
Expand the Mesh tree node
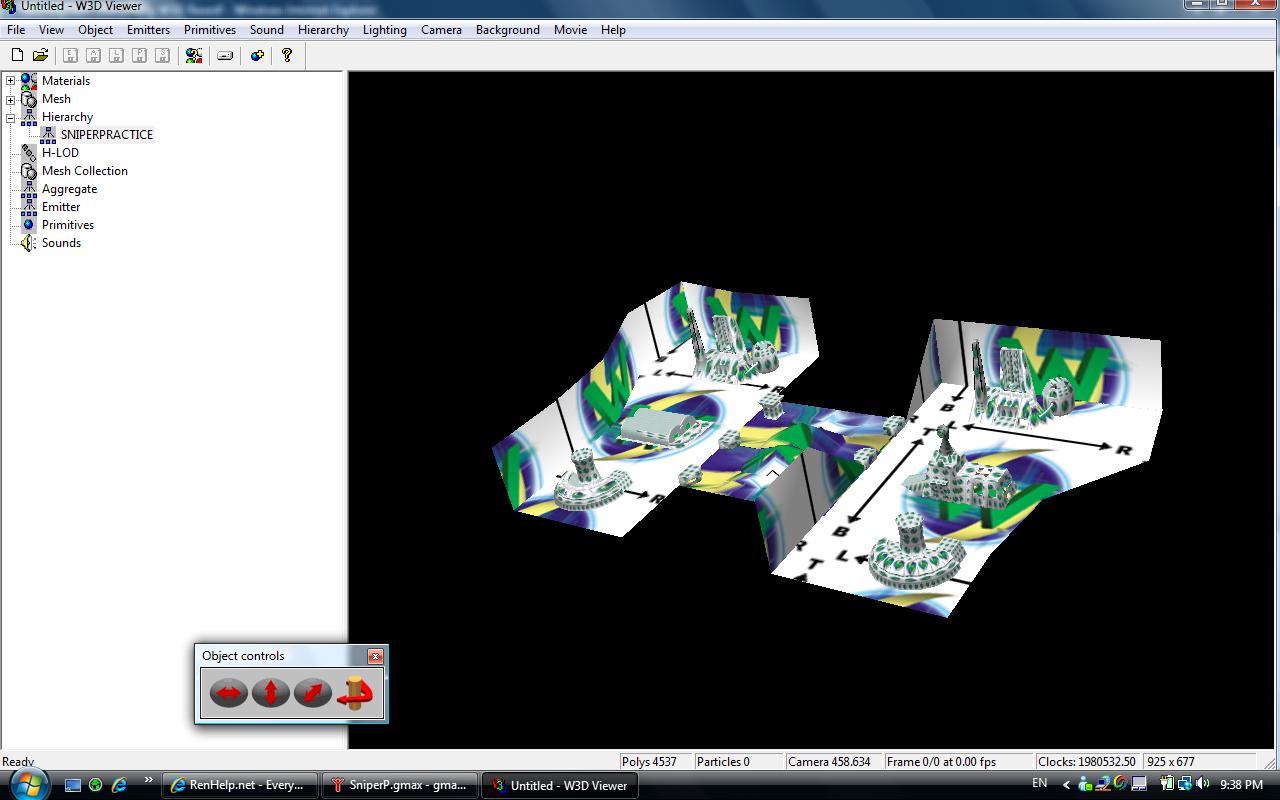pyautogui.click(x=11, y=99)
